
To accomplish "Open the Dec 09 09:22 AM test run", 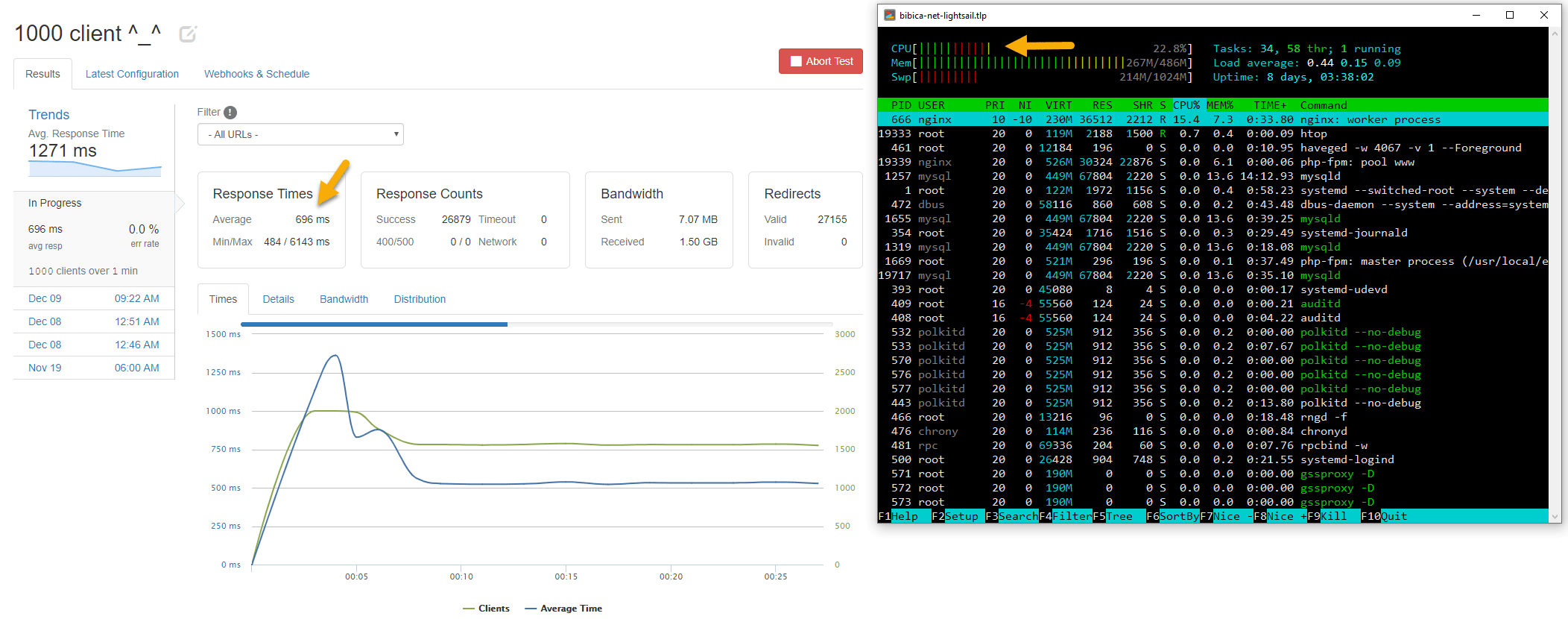I will coord(94,298).
